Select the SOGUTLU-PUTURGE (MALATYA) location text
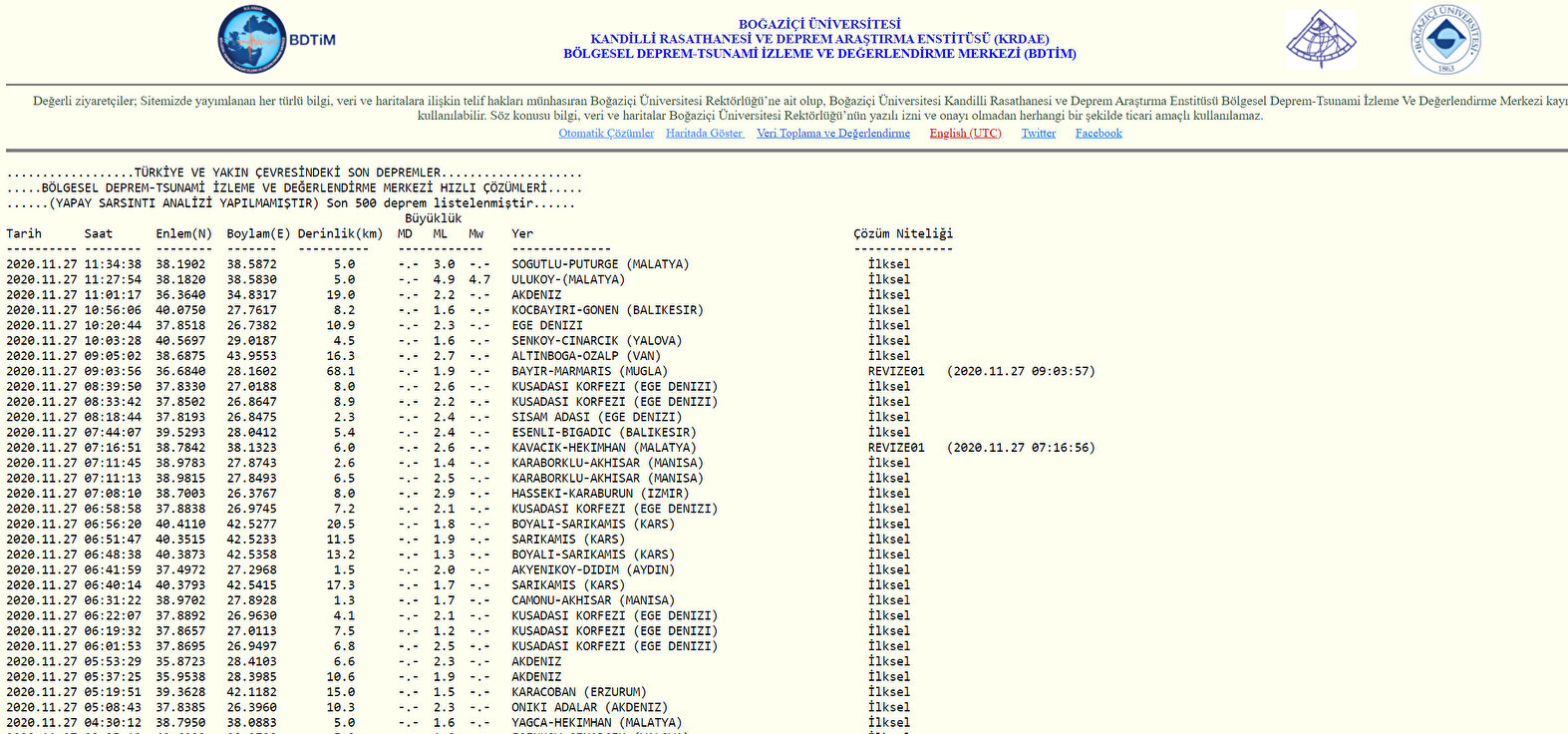The image size is (1568, 734). [x=600, y=265]
